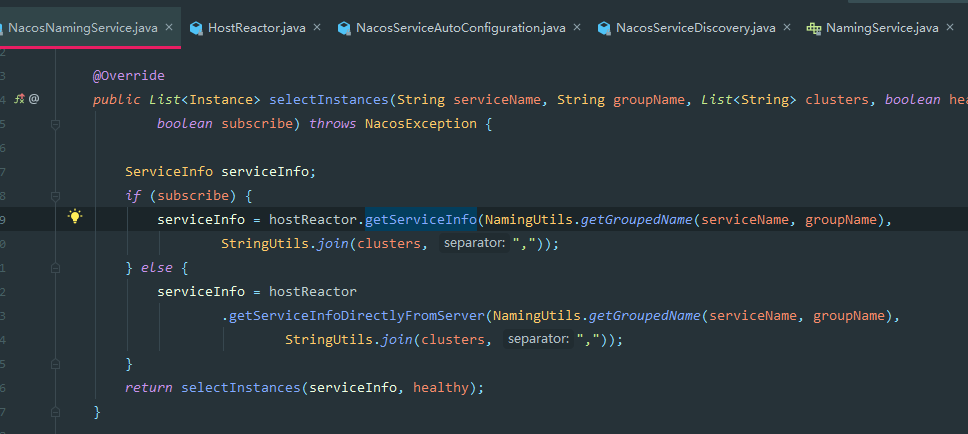
Task: Click 'else' keyword
Action: 157,268
